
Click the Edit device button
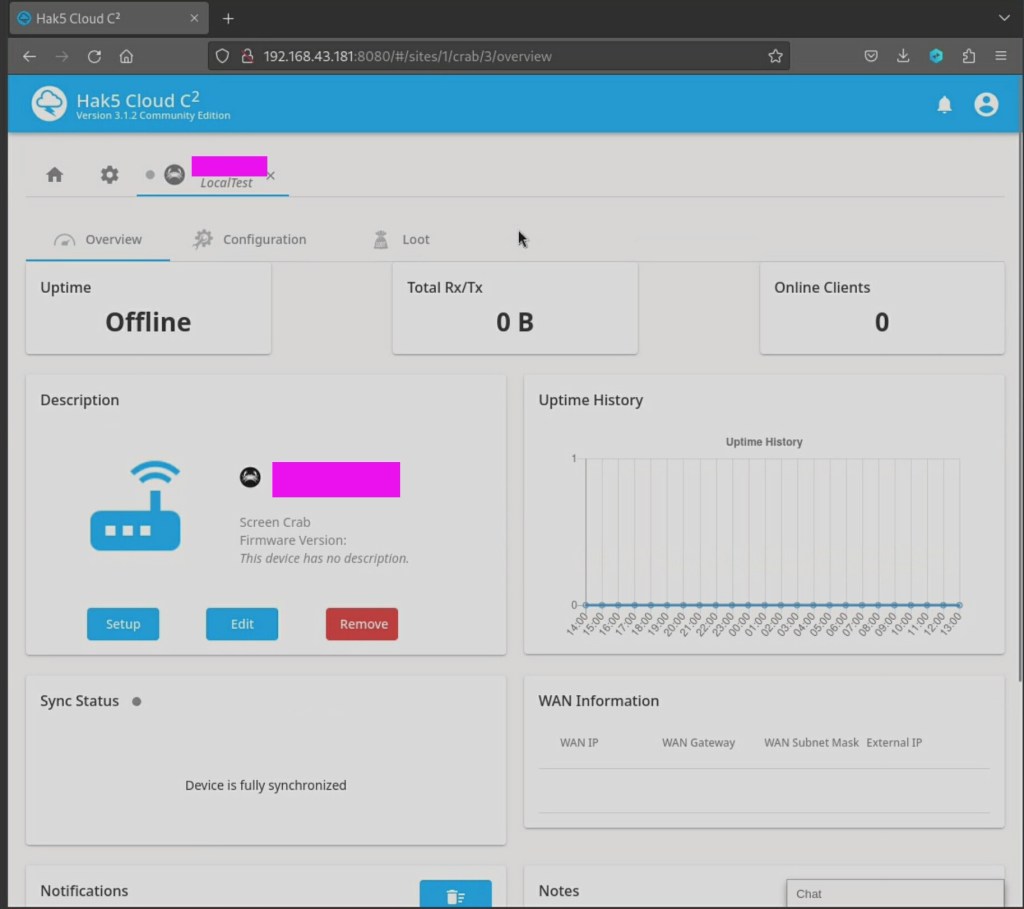242,624
